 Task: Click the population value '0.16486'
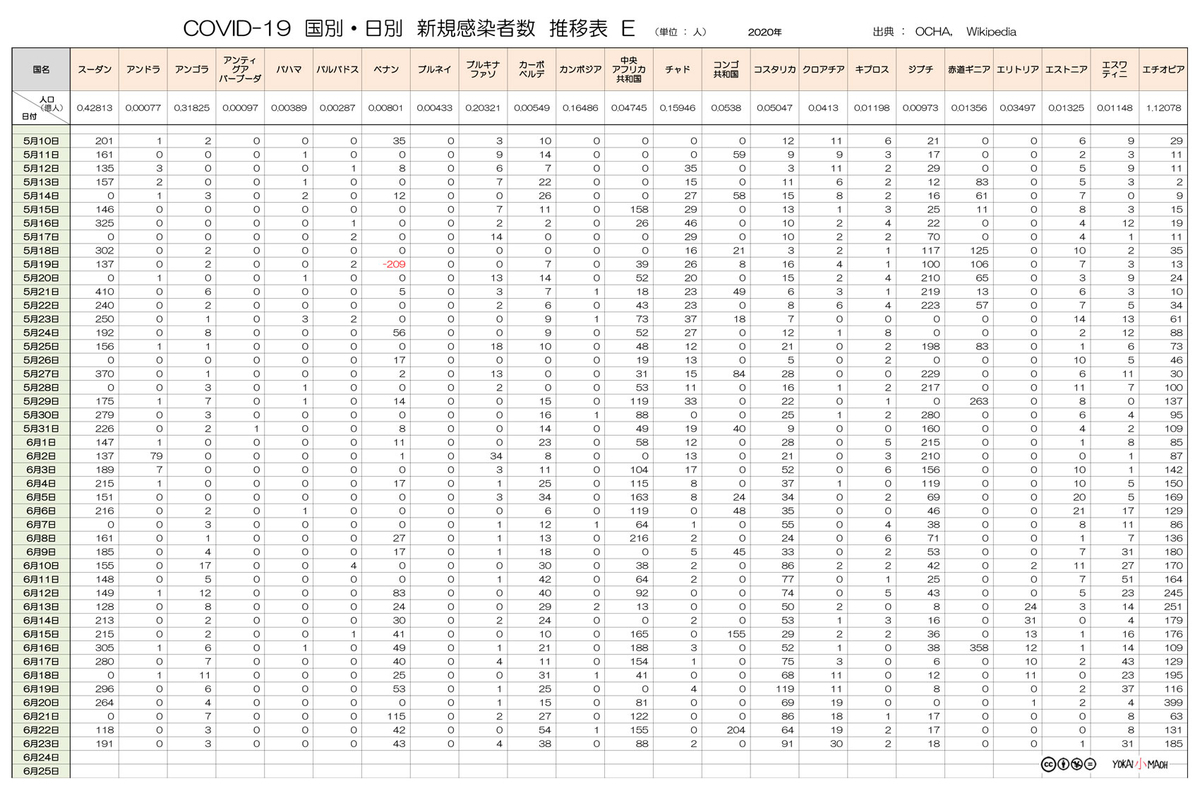coord(579,107)
